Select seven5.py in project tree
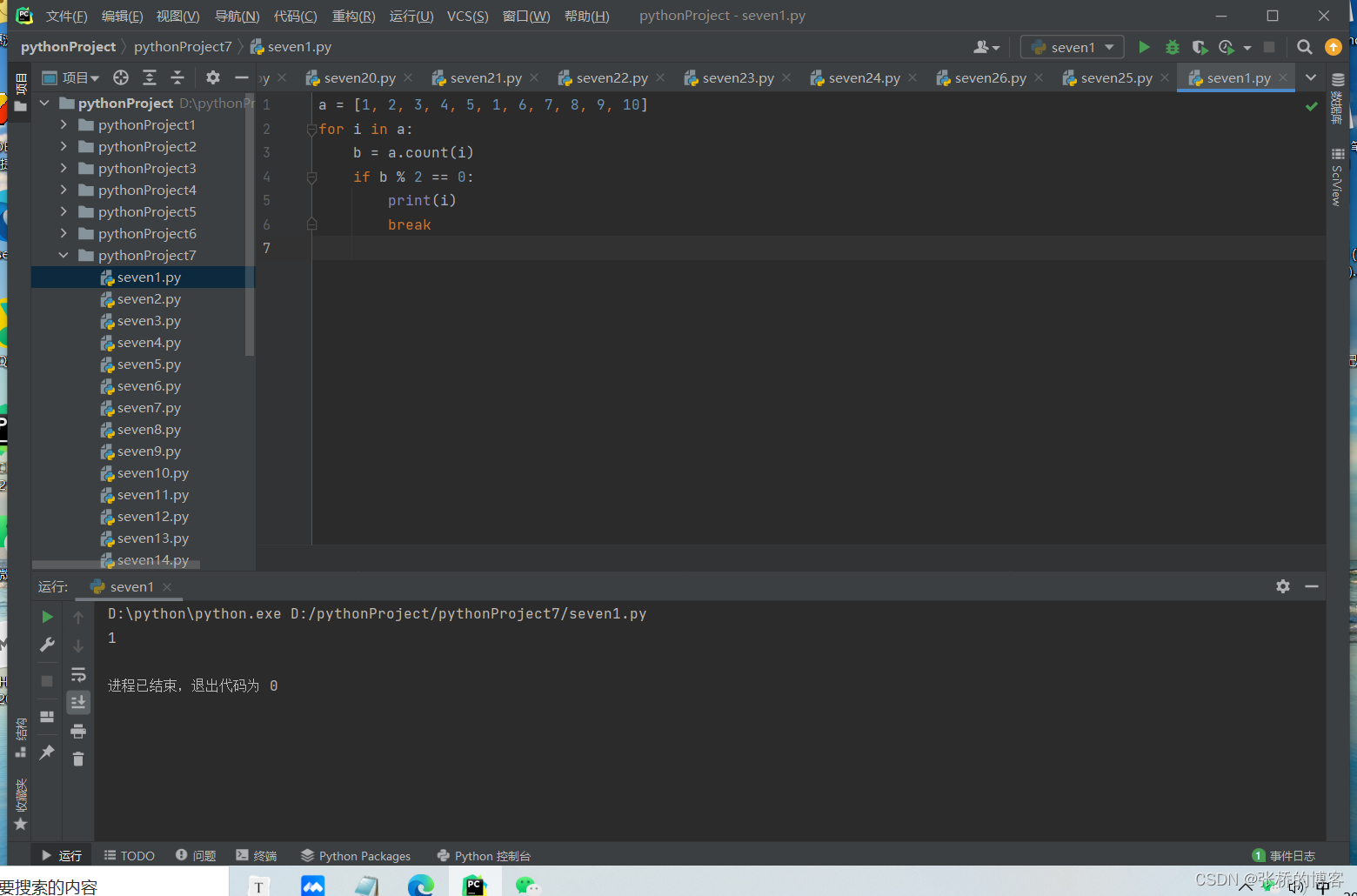 pyautogui.click(x=149, y=364)
